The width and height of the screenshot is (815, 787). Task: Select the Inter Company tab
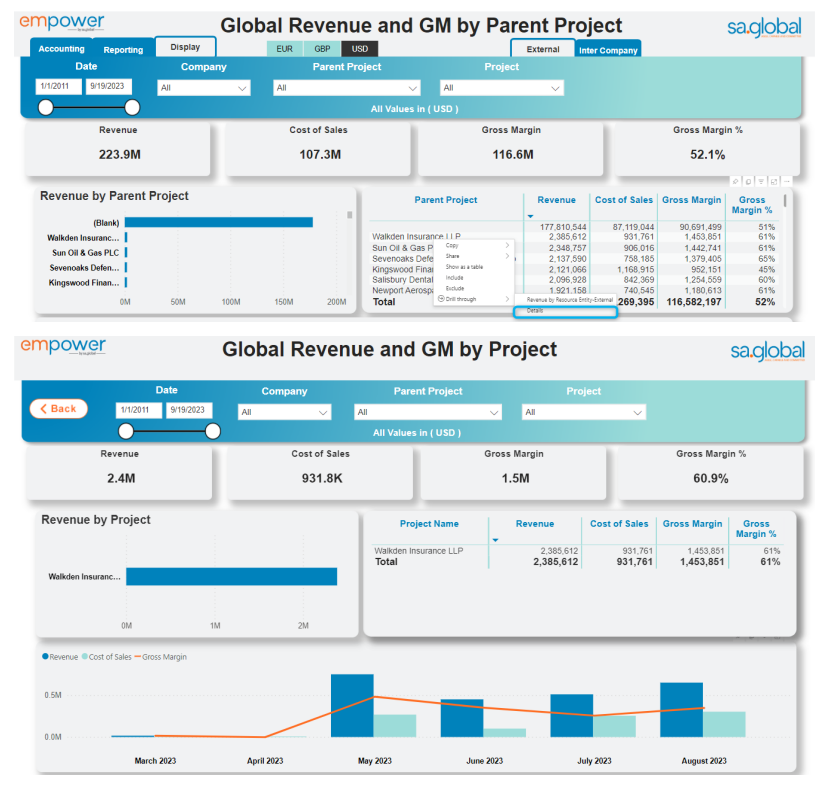pos(608,50)
